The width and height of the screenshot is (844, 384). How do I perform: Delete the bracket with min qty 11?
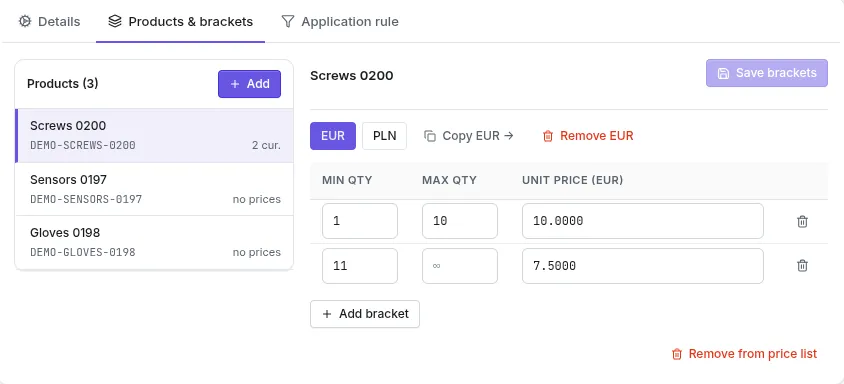coord(802,266)
